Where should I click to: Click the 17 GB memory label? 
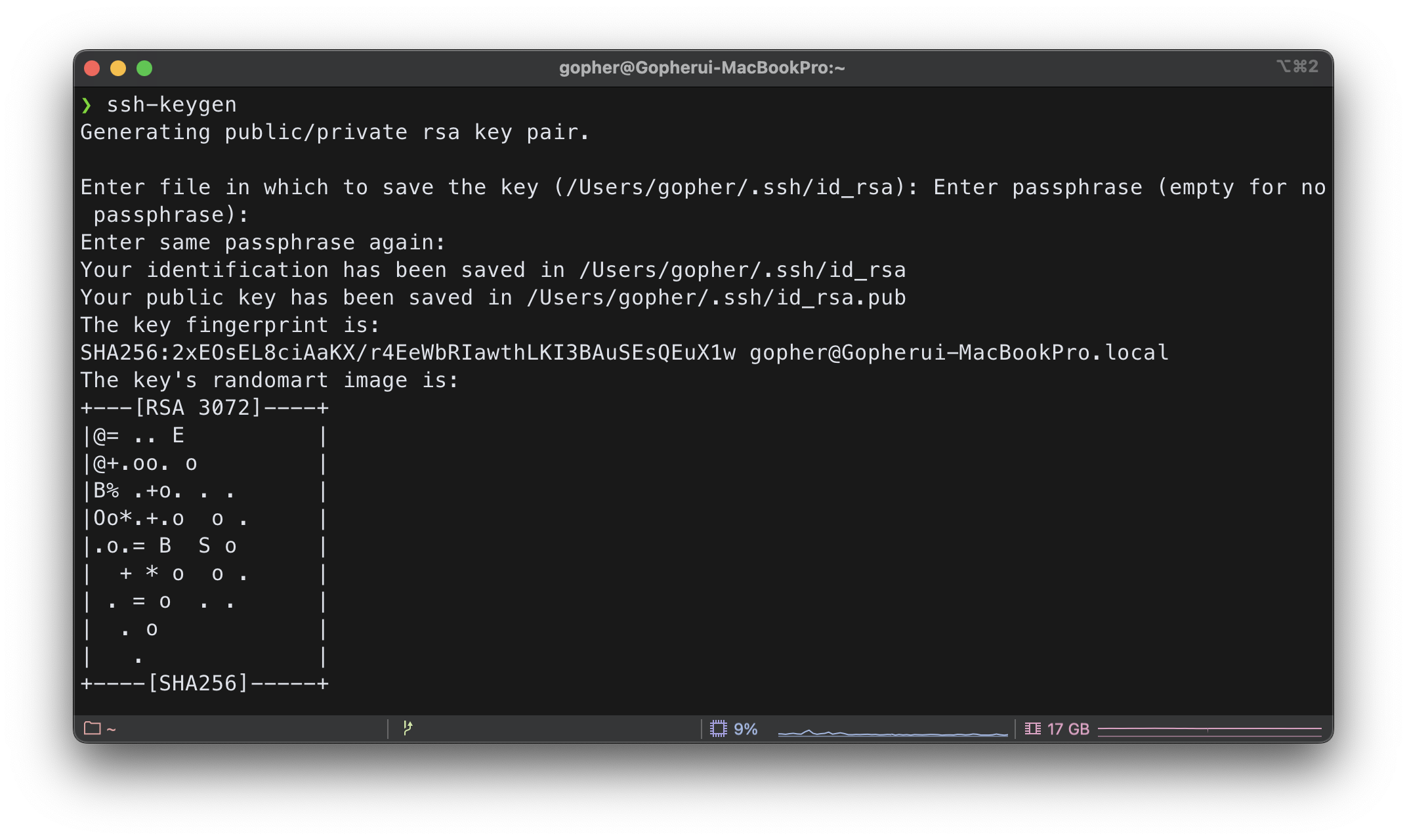pyautogui.click(x=1068, y=729)
